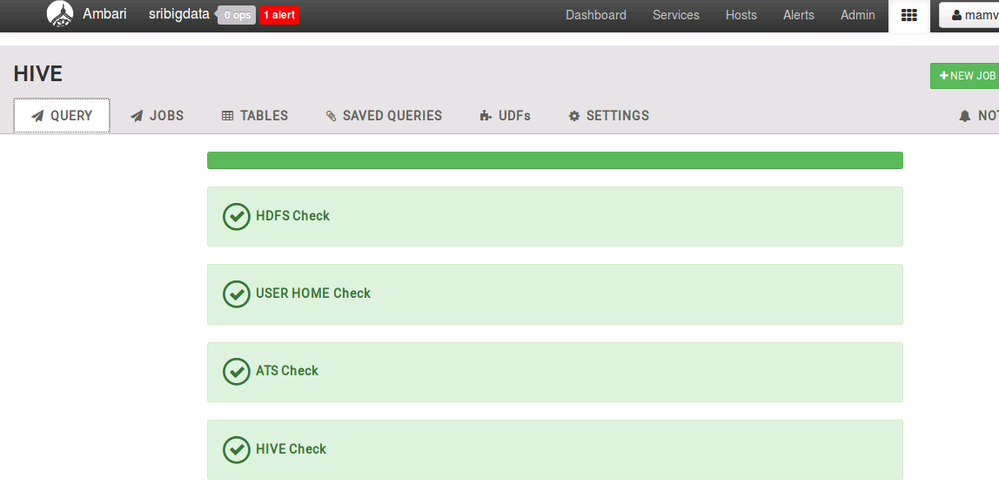Screen dimensions: 999x493
Task: Open the user account dropdown
Action: pyautogui.click(x=971, y=15)
